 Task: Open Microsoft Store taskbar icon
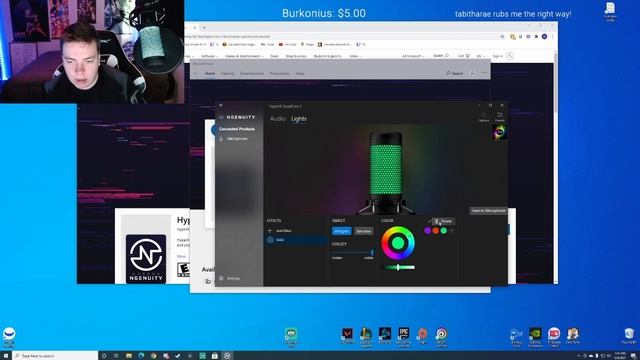coord(215,356)
